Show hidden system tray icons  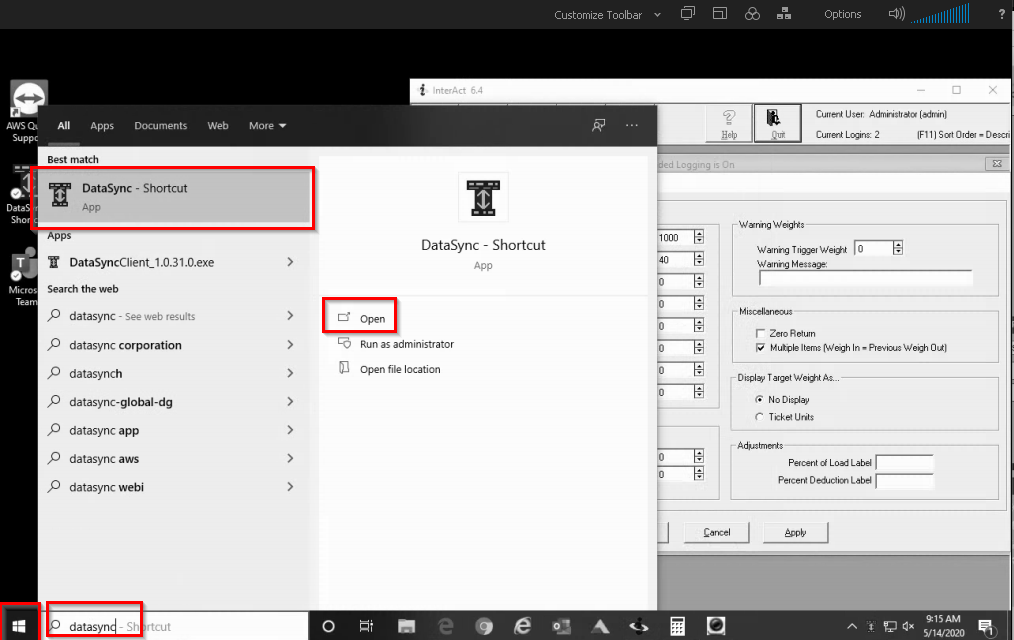point(852,626)
